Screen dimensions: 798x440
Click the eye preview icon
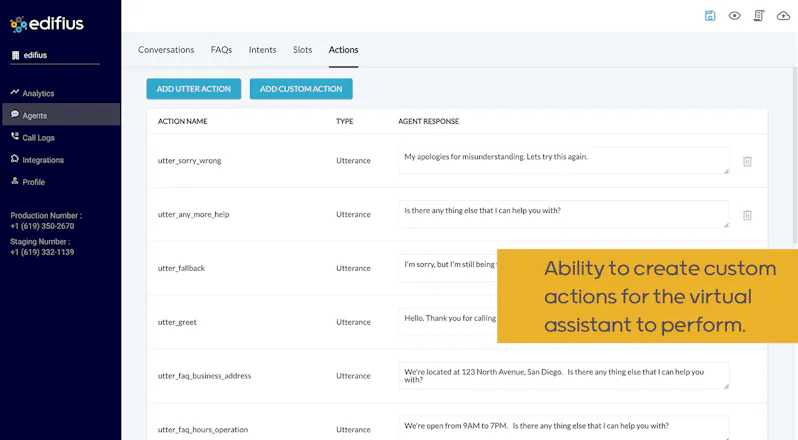[x=734, y=16]
